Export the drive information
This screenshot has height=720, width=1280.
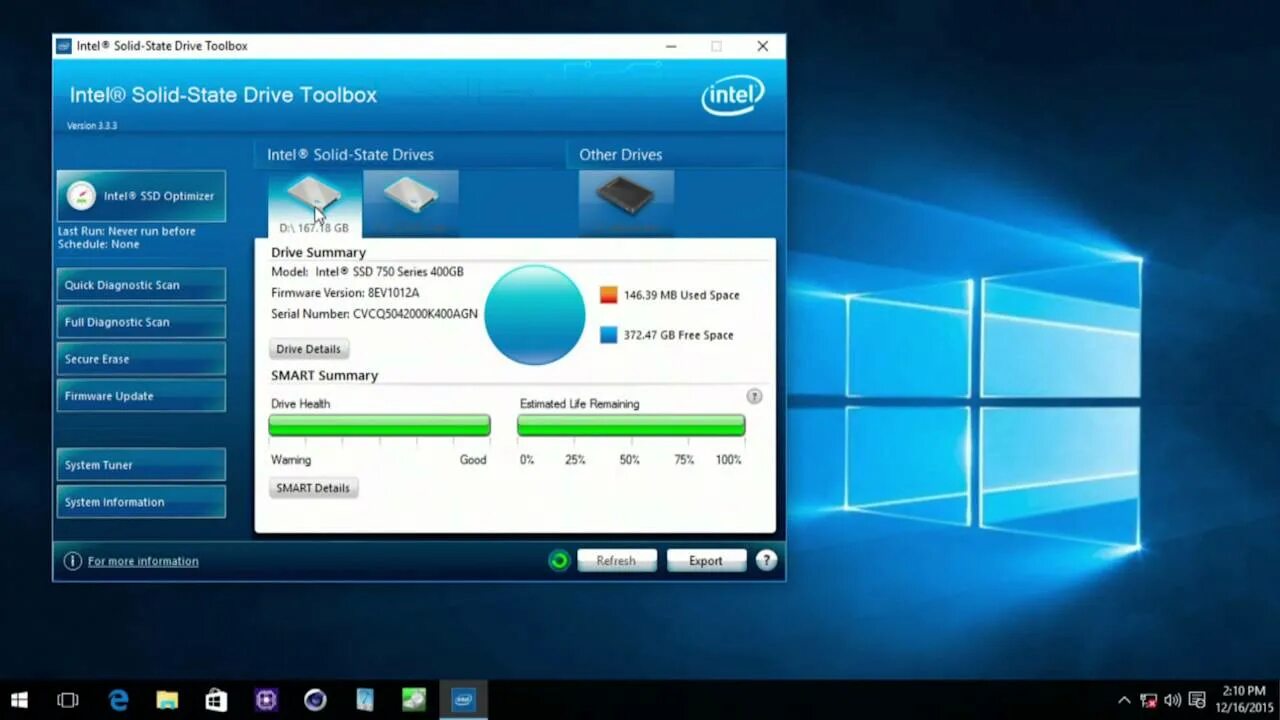click(706, 561)
